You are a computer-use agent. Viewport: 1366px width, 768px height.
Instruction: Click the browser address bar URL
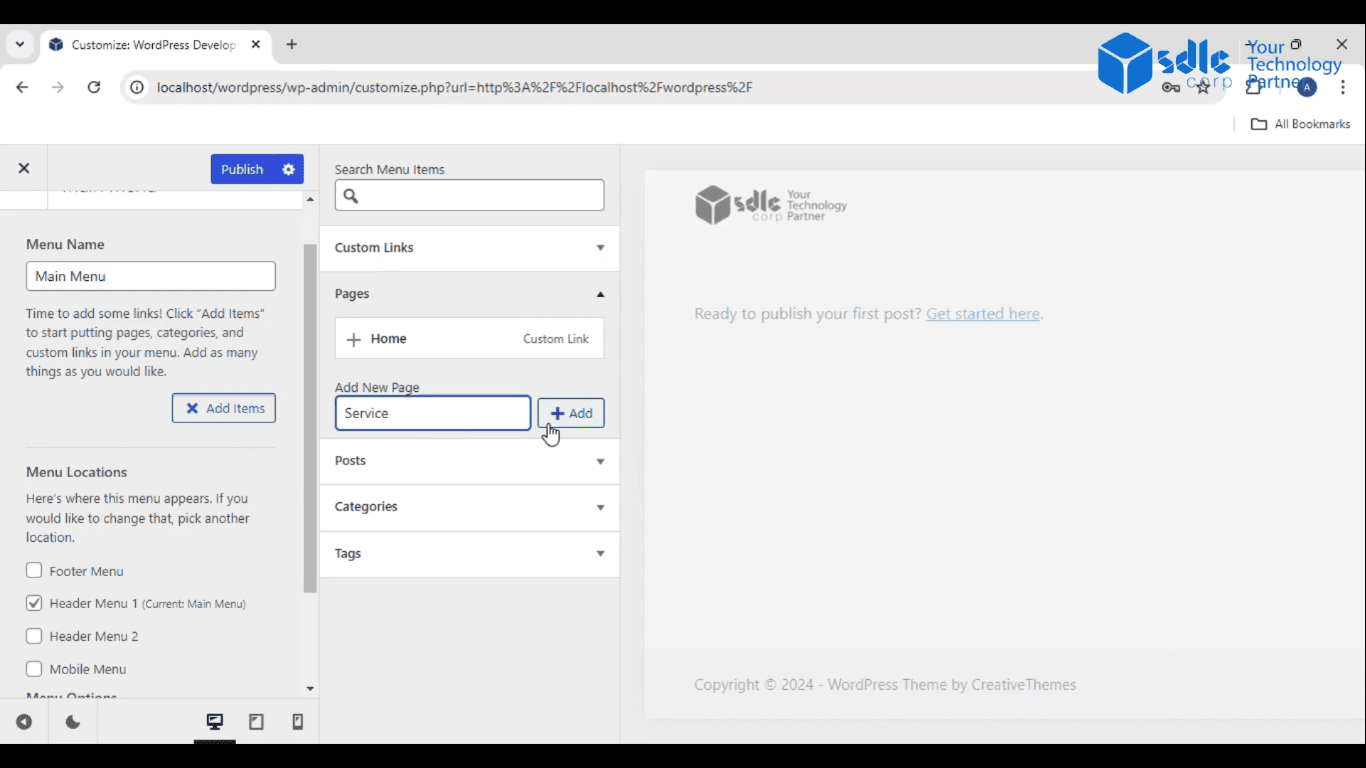(454, 87)
